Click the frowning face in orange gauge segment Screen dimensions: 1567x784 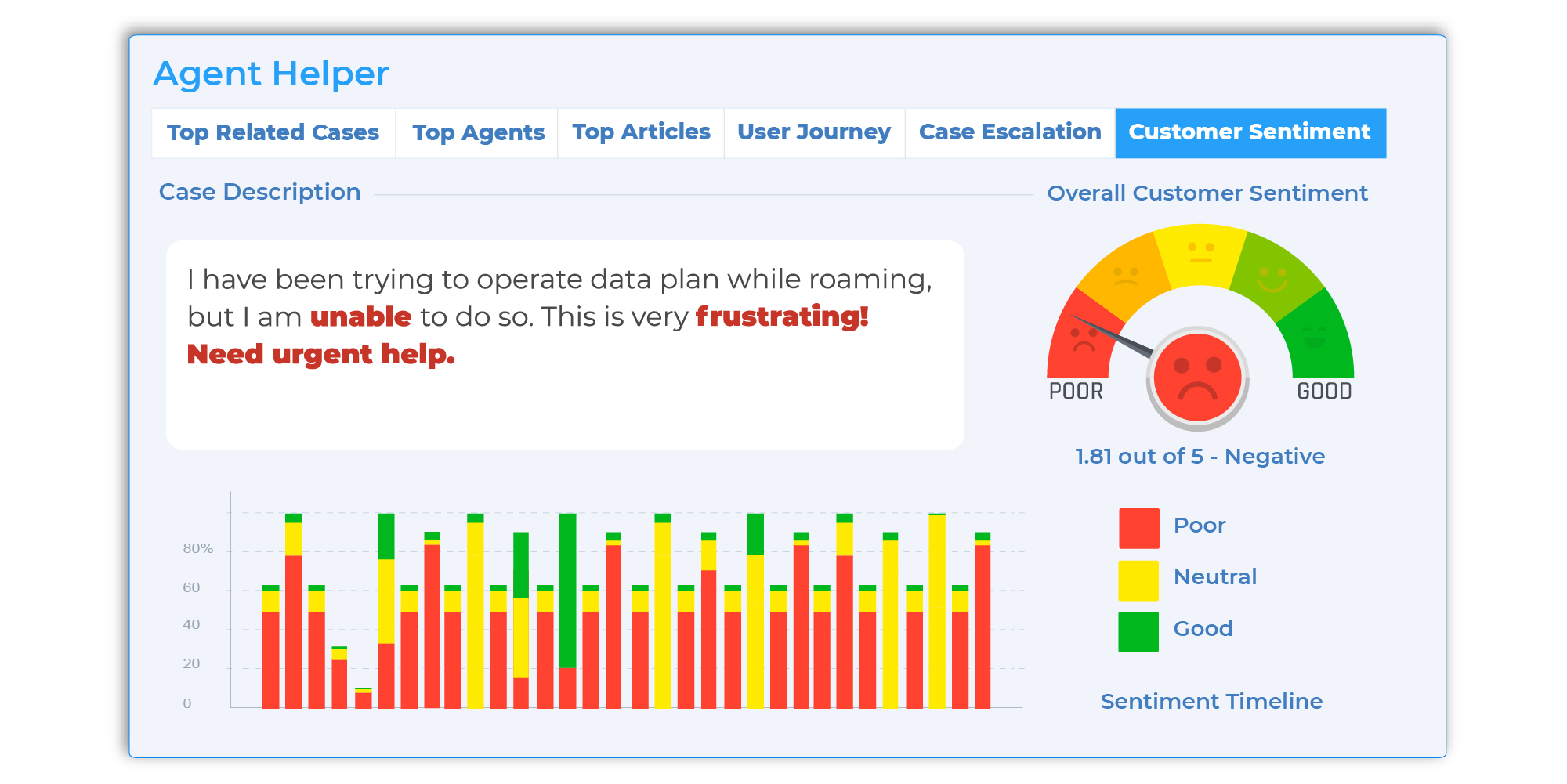(1127, 277)
